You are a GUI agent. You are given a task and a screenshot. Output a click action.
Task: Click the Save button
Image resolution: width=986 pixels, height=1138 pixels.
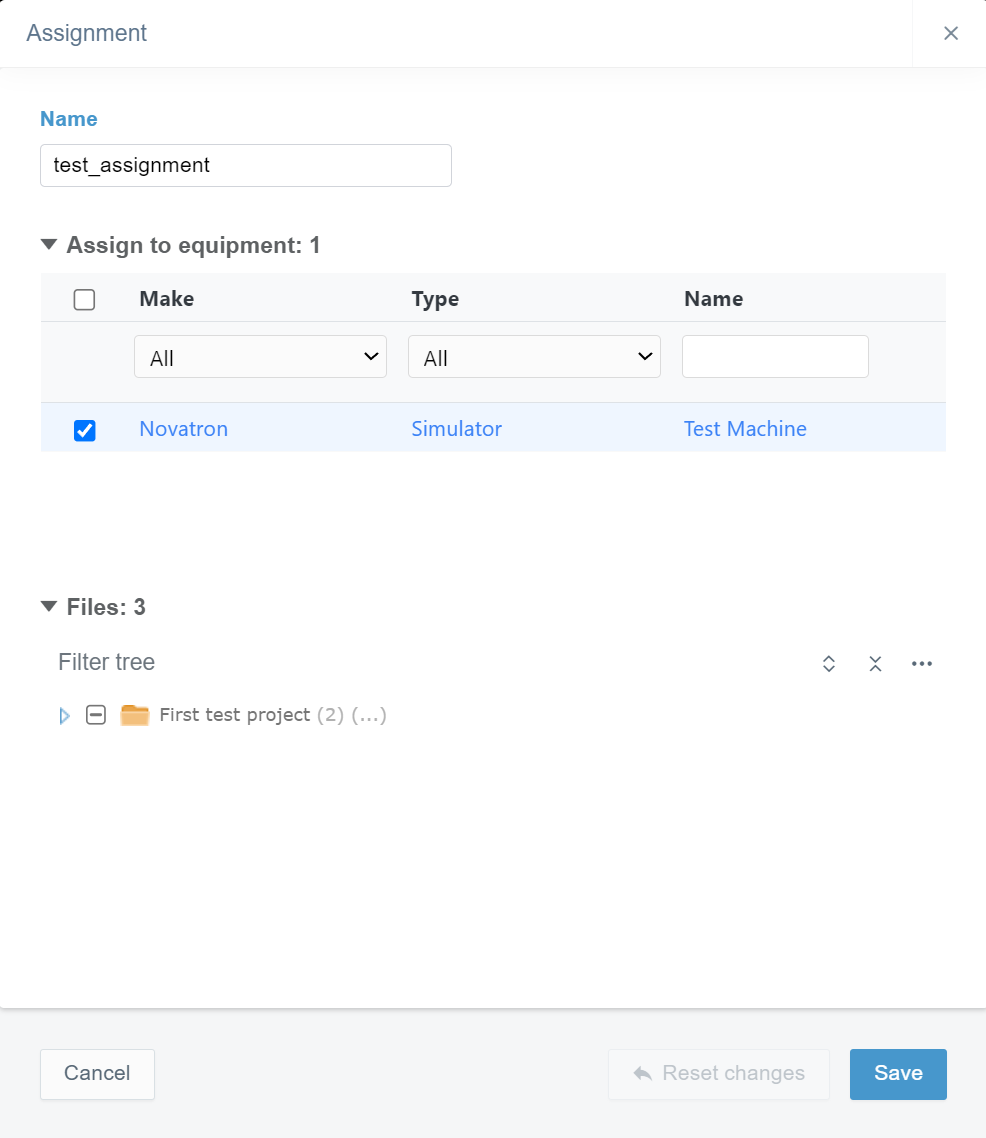pos(897,1073)
